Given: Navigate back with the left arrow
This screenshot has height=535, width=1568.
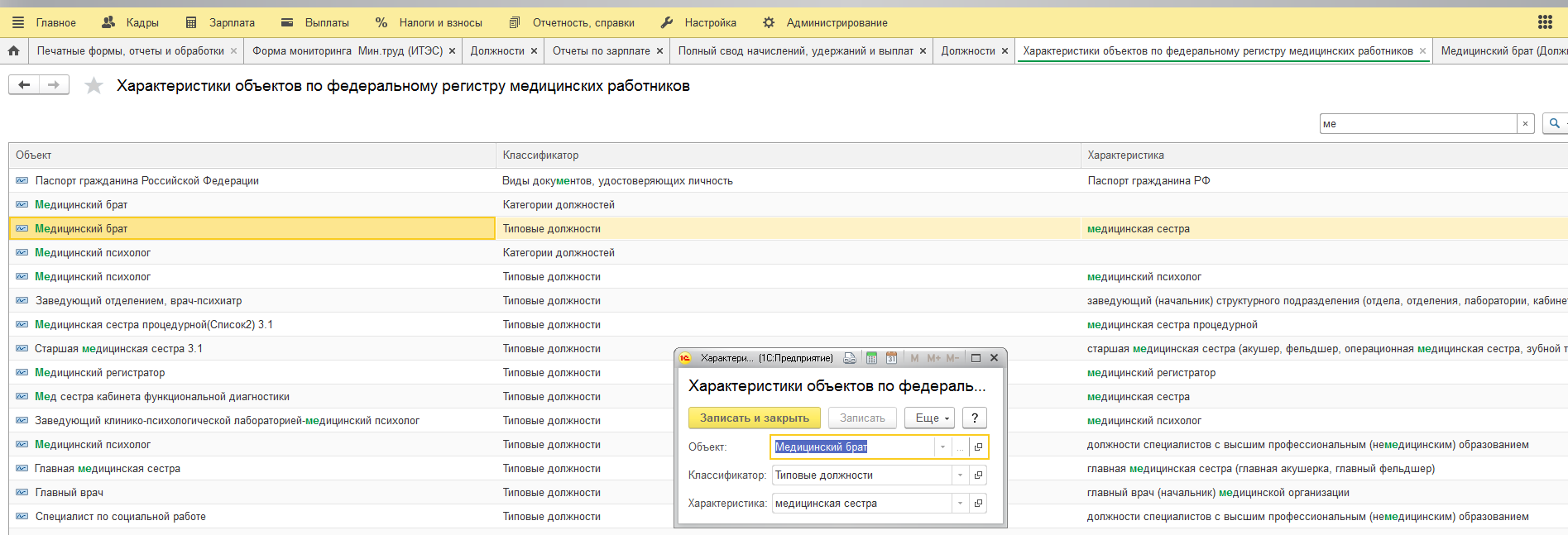Looking at the screenshot, I should 24,84.
